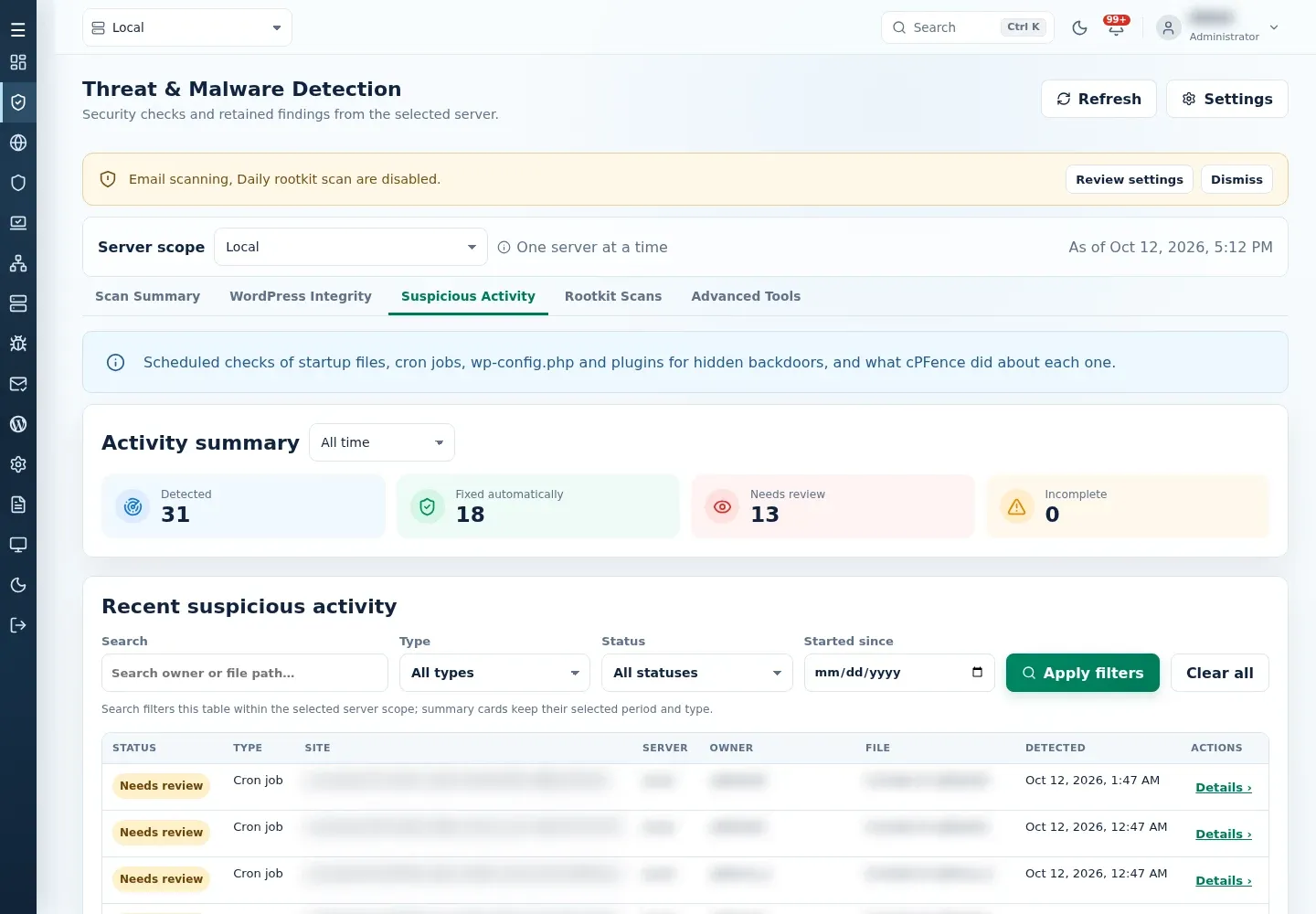Switch to the Advanced Tools tab

746,296
